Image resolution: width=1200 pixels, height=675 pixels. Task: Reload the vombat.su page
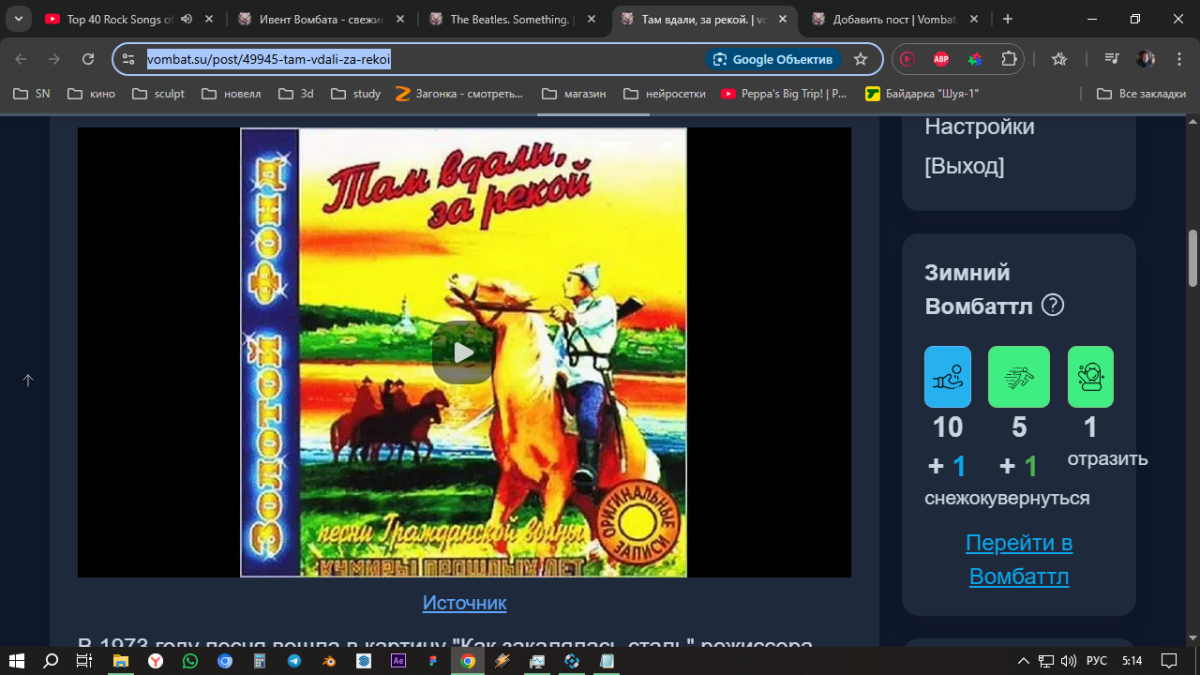88,59
